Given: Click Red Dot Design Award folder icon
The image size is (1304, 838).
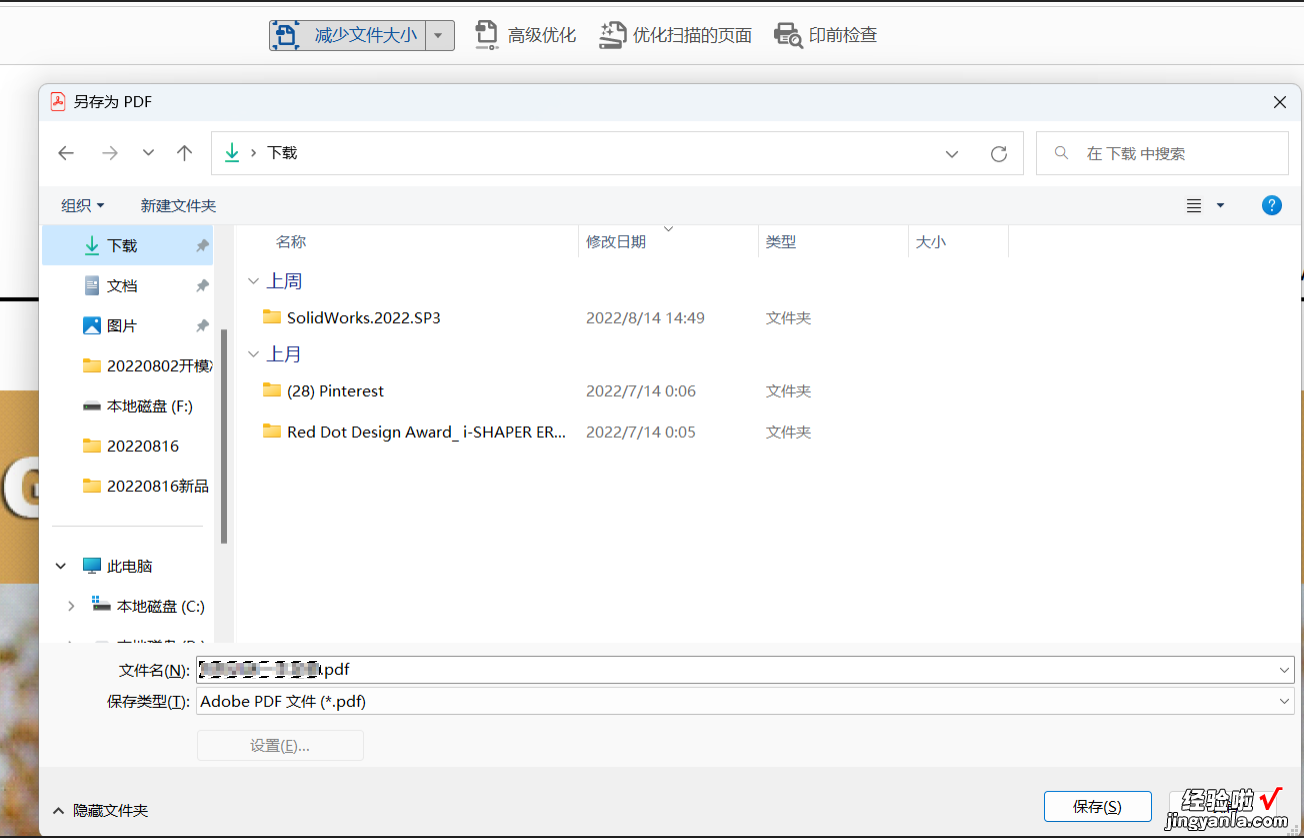Looking at the screenshot, I should pos(272,431).
